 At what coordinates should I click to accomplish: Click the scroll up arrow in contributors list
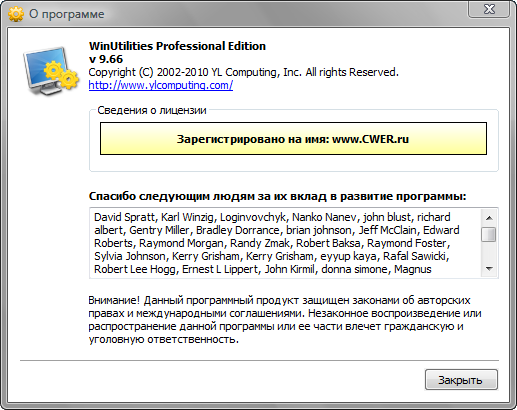[x=489, y=218]
